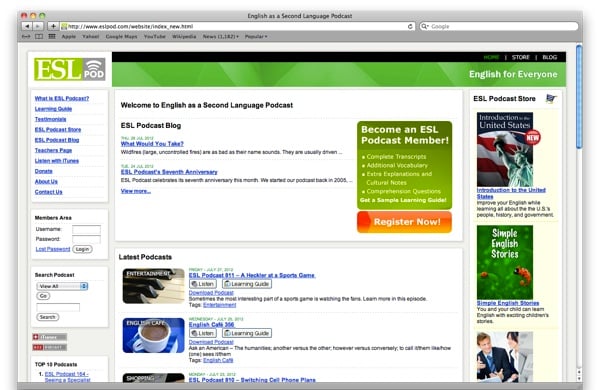Go forward with the Safari forward arrow
This screenshot has width=600, height=390.
pyautogui.click(x=38, y=26)
